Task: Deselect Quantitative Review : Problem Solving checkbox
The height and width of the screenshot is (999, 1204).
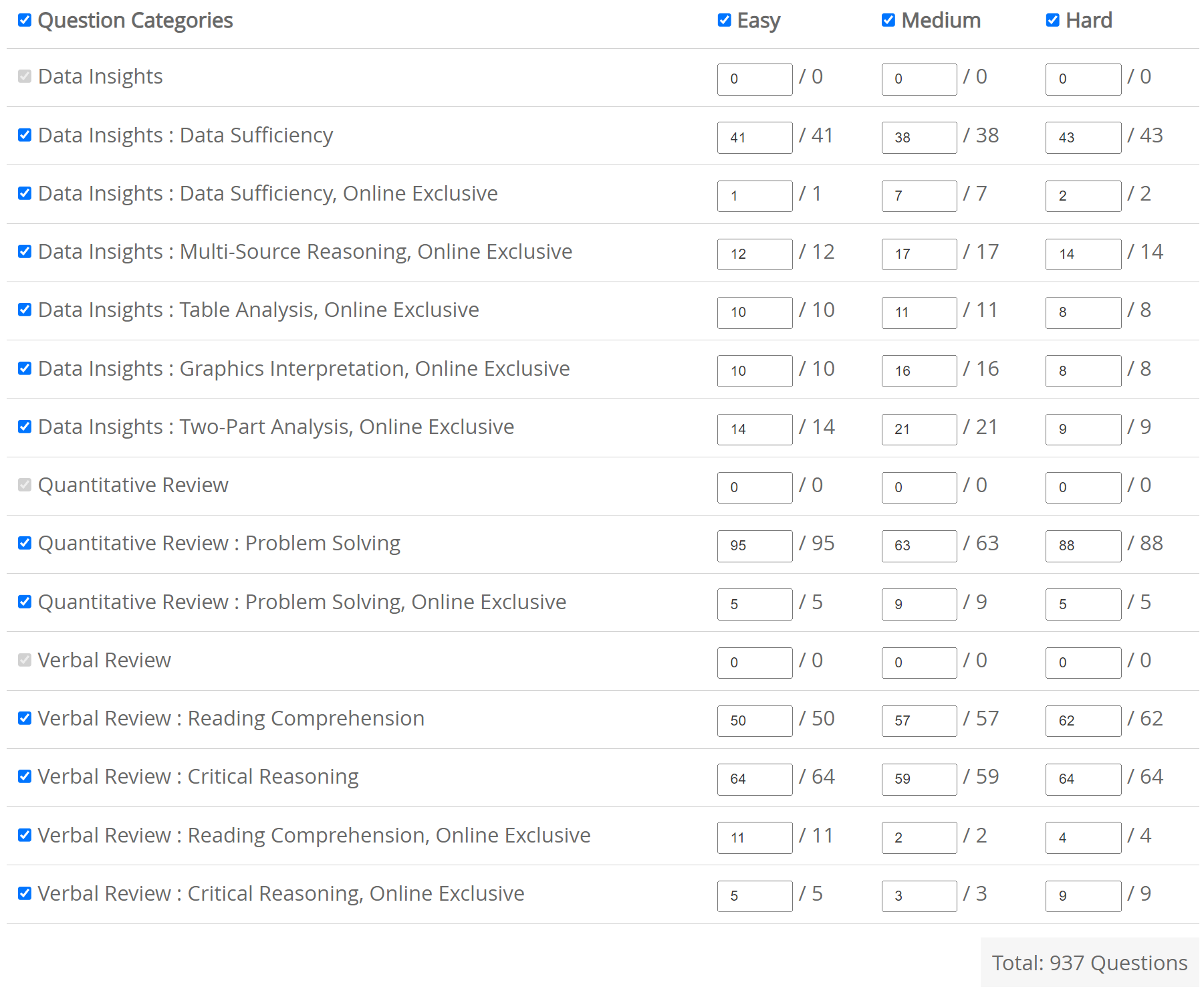Action: pos(25,543)
